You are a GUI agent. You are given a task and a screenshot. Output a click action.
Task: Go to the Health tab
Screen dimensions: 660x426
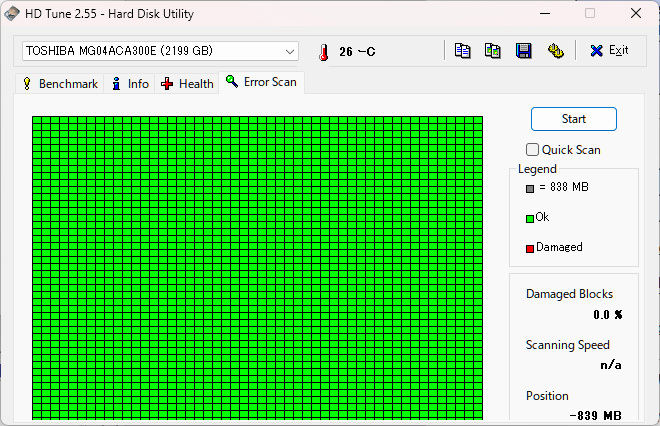coord(187,84)
